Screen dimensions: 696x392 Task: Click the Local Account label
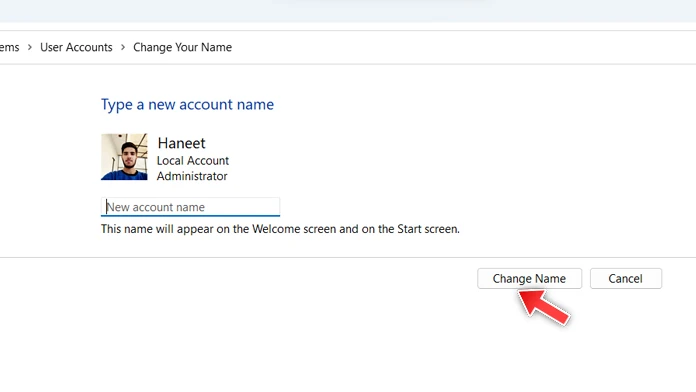(x=193, y=160)
